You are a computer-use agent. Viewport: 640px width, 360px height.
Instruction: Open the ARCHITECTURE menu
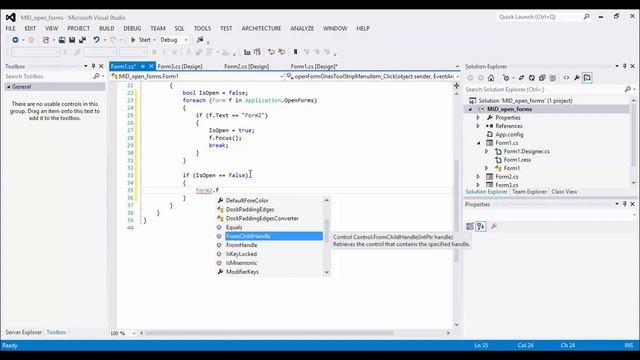tap(261, 28)
